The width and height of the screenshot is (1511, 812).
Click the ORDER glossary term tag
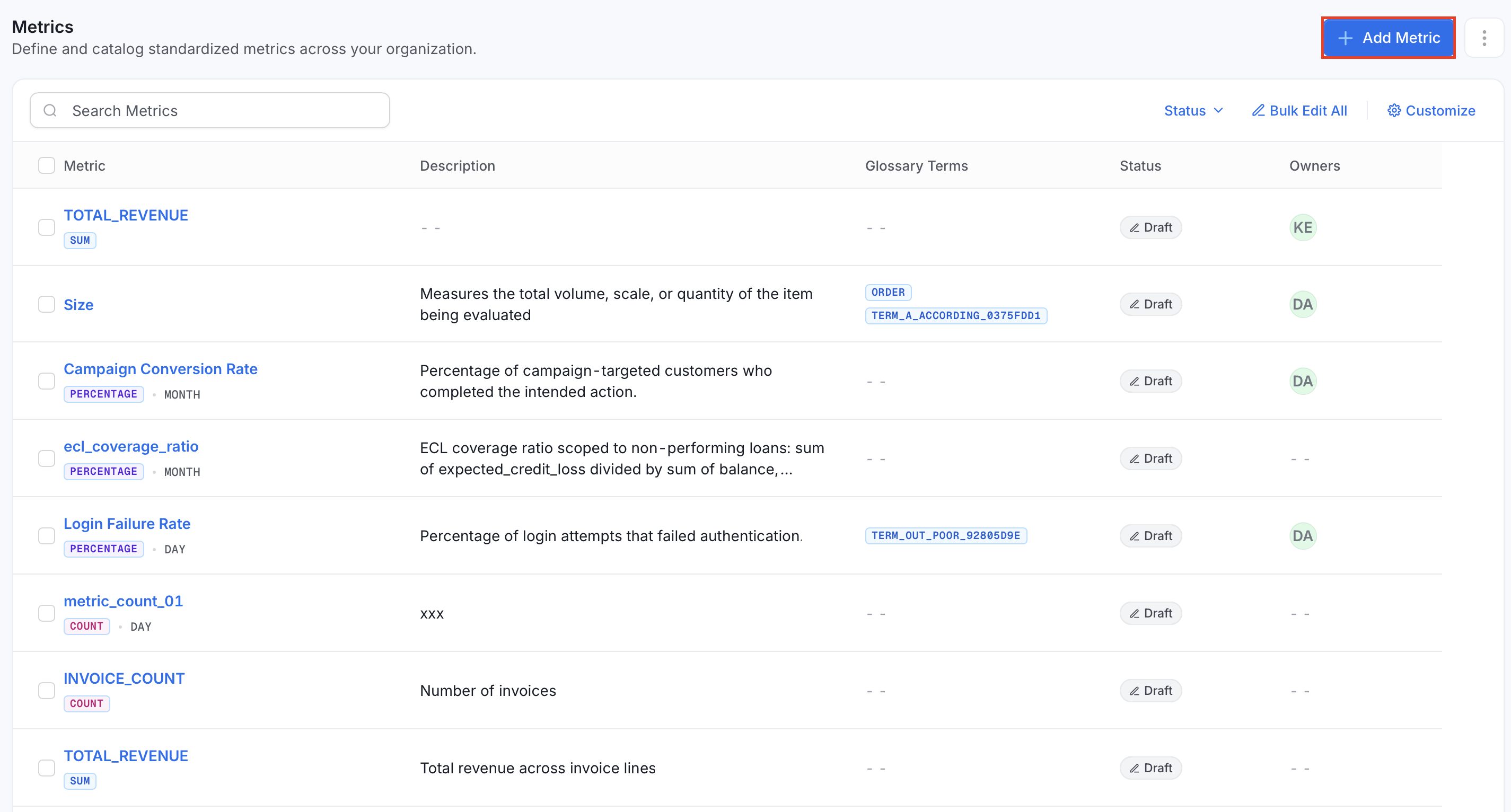click(x=888, y=292)
